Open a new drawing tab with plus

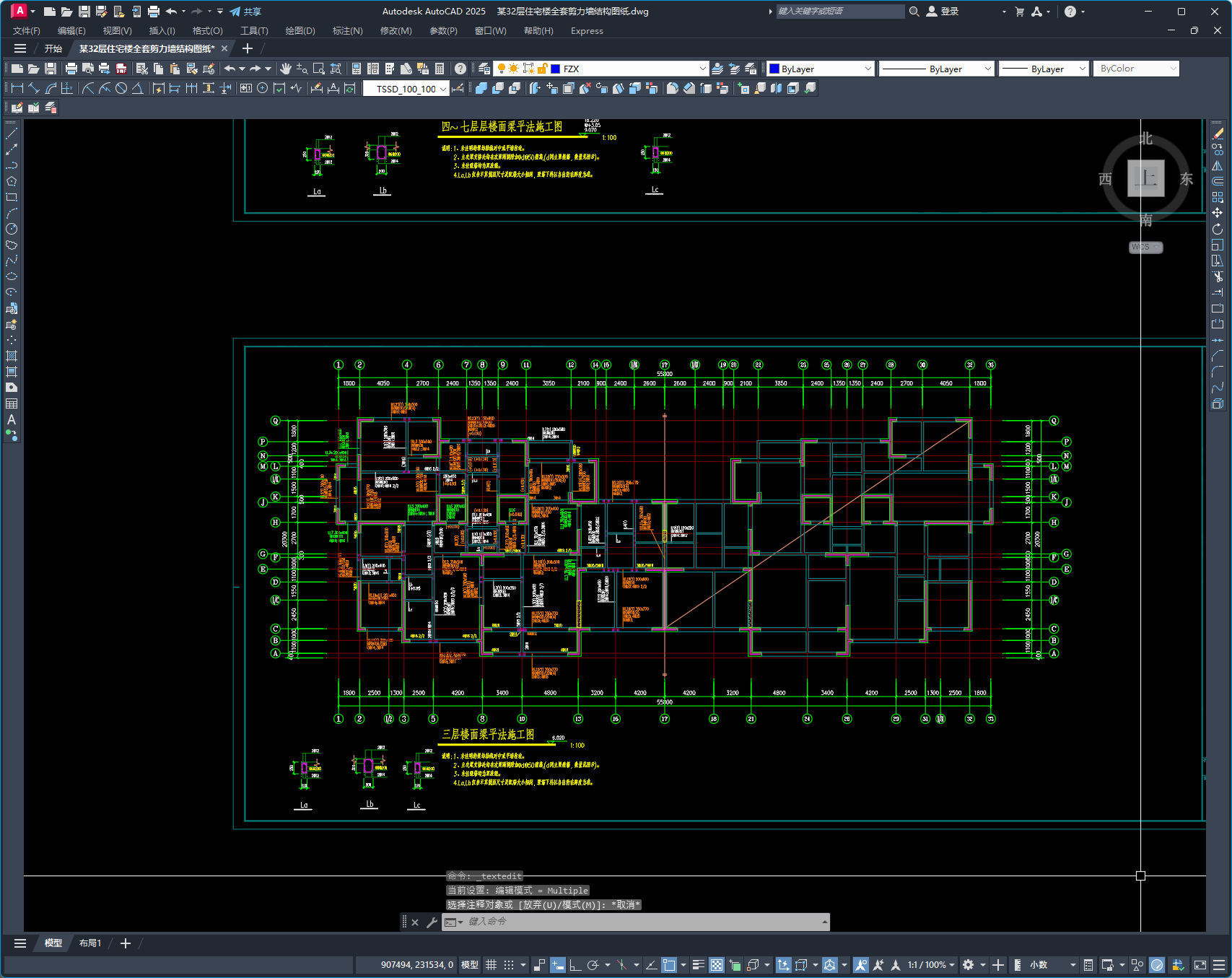(248, 48)
